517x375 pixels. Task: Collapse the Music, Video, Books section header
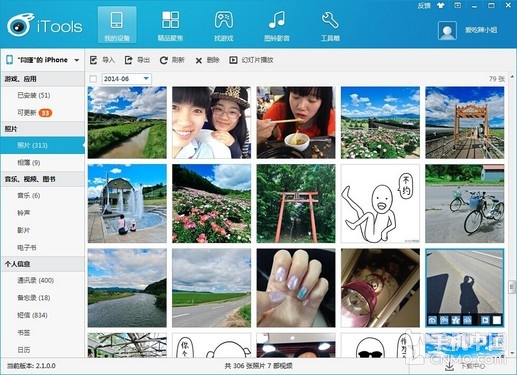43,179
